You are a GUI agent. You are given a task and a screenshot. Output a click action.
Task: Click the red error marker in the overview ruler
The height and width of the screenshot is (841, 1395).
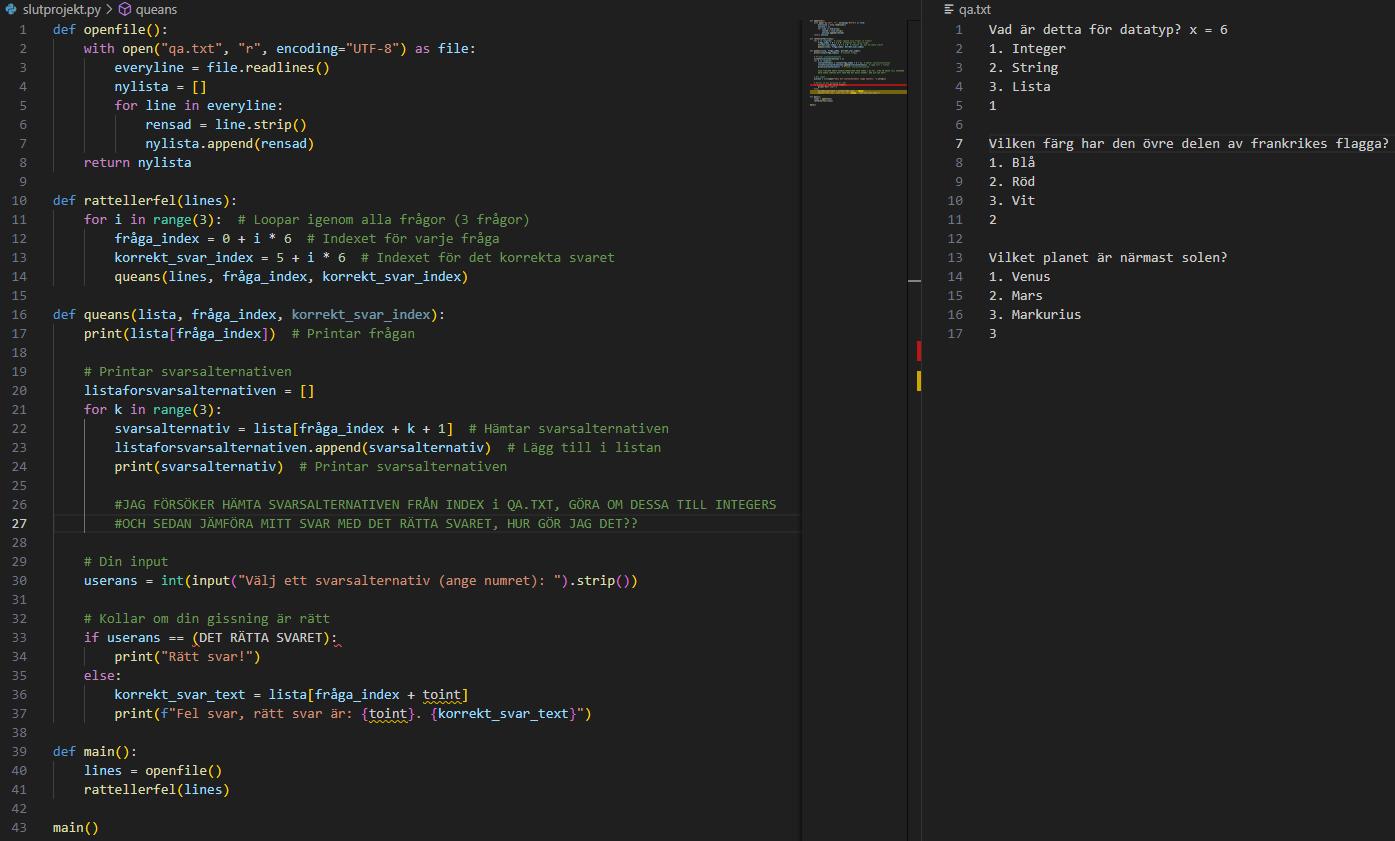[918, 351]
